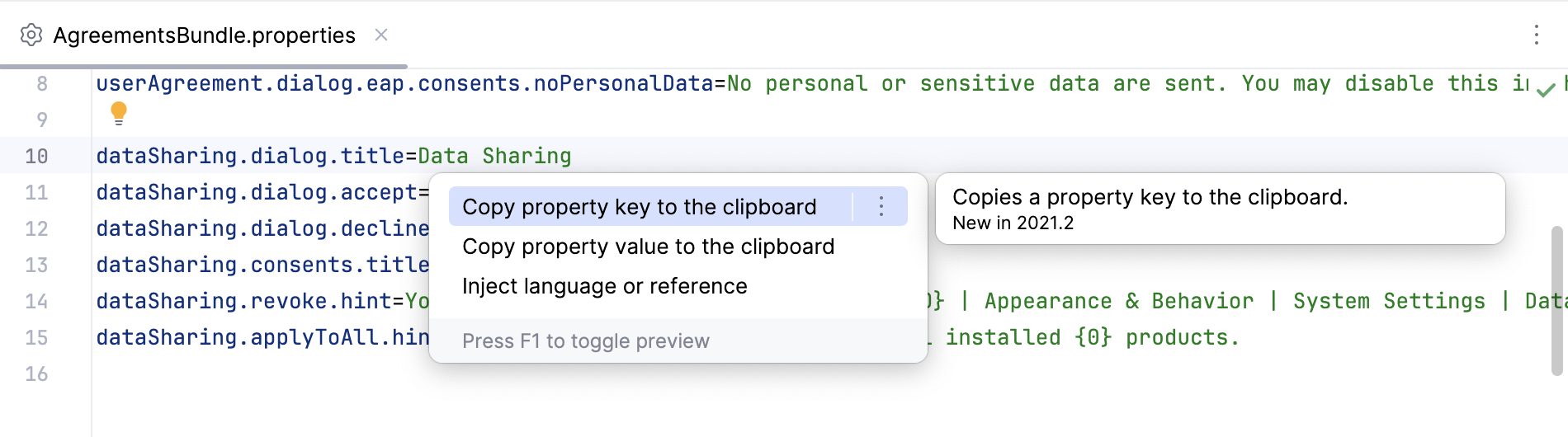
Task: Click the yellow lightbulb intention icon
Action: 119,113
